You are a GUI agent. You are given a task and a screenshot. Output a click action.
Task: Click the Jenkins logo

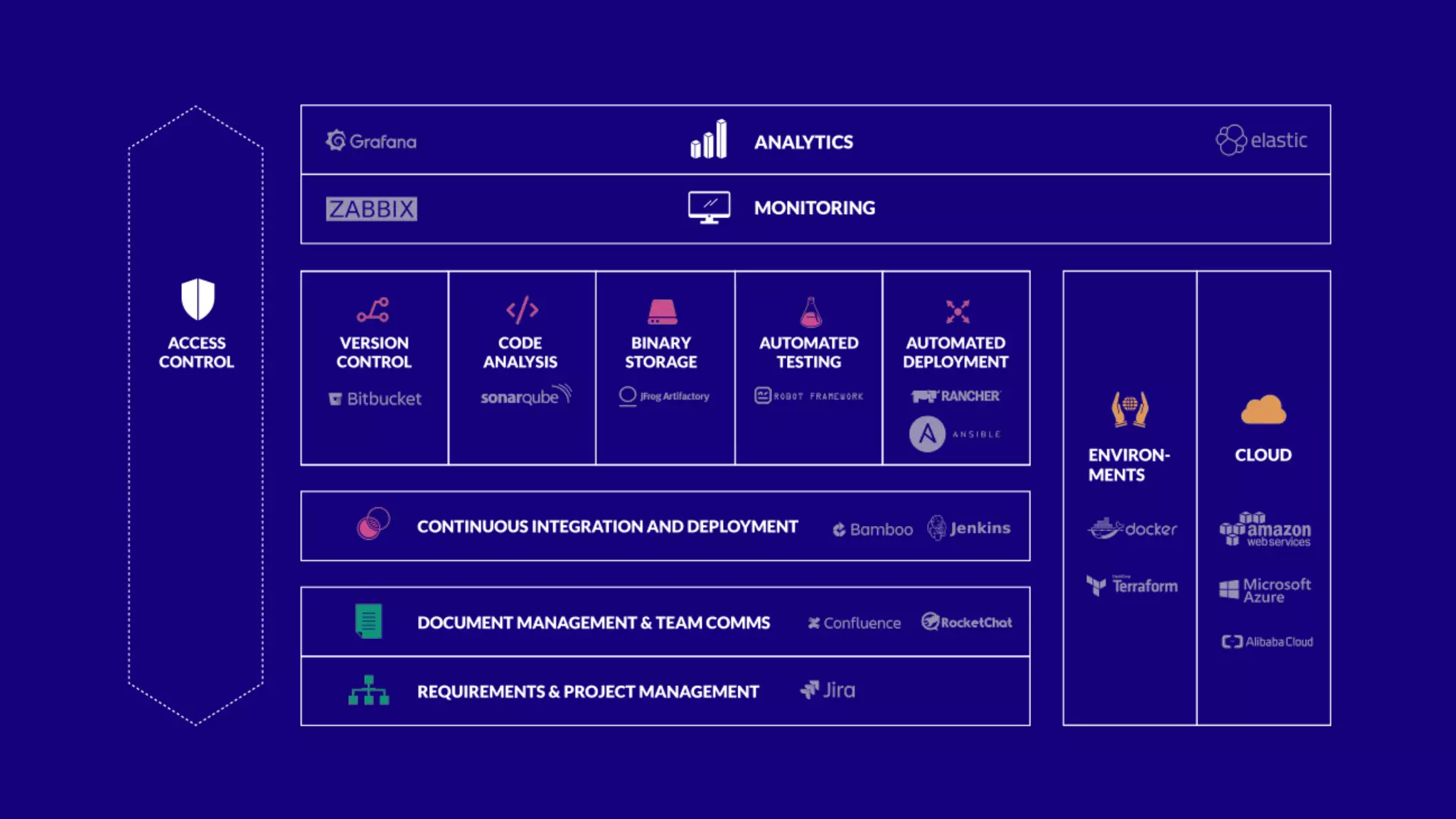click(x=968, y=528)
